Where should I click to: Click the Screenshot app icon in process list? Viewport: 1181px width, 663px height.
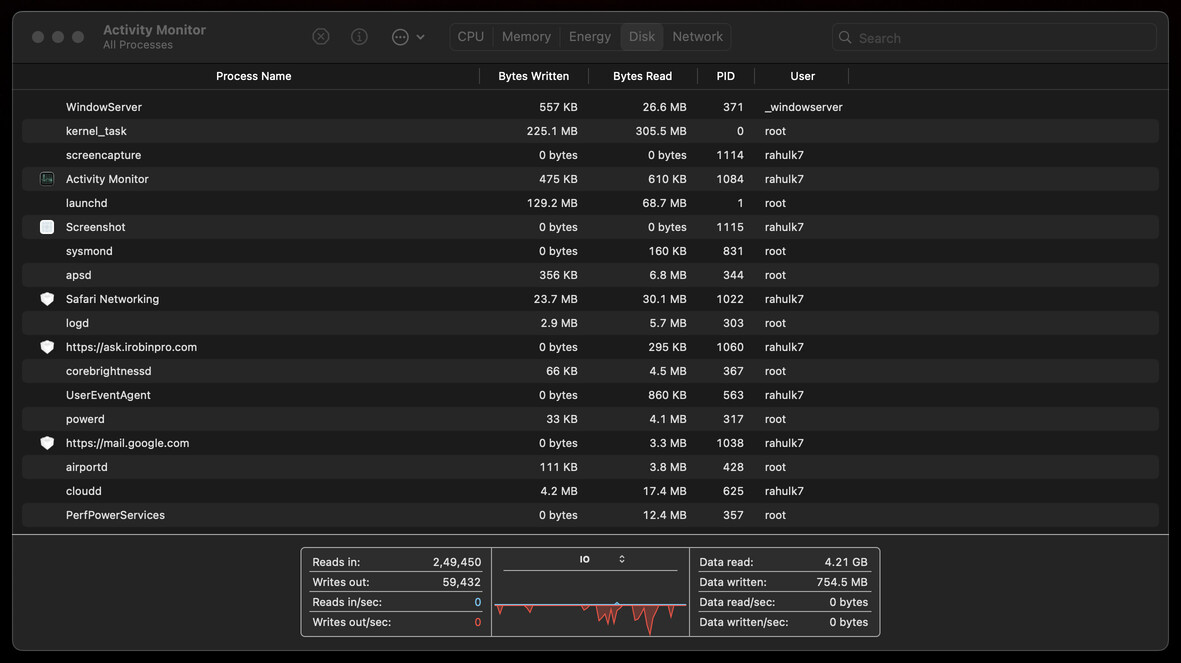47,227
